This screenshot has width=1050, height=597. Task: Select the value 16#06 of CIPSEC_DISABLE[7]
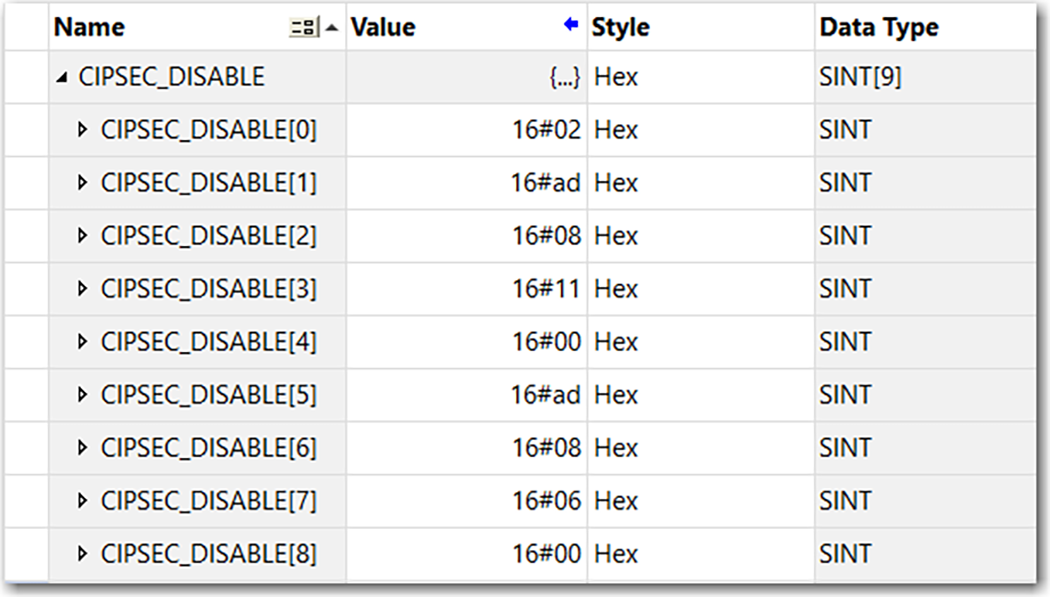point(546,501)
